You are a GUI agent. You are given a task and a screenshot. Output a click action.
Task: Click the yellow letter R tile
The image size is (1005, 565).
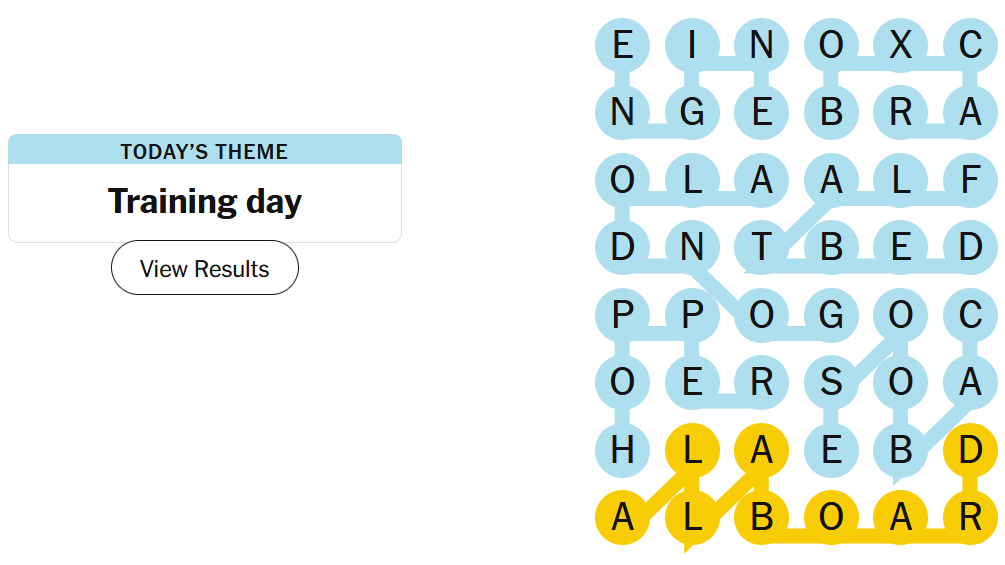coord(970,519)
